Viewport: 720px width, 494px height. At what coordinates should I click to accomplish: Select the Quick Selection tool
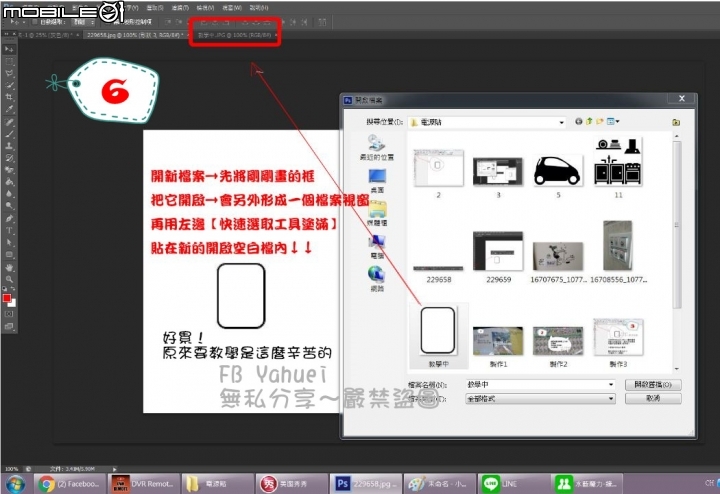click(9, 85)
